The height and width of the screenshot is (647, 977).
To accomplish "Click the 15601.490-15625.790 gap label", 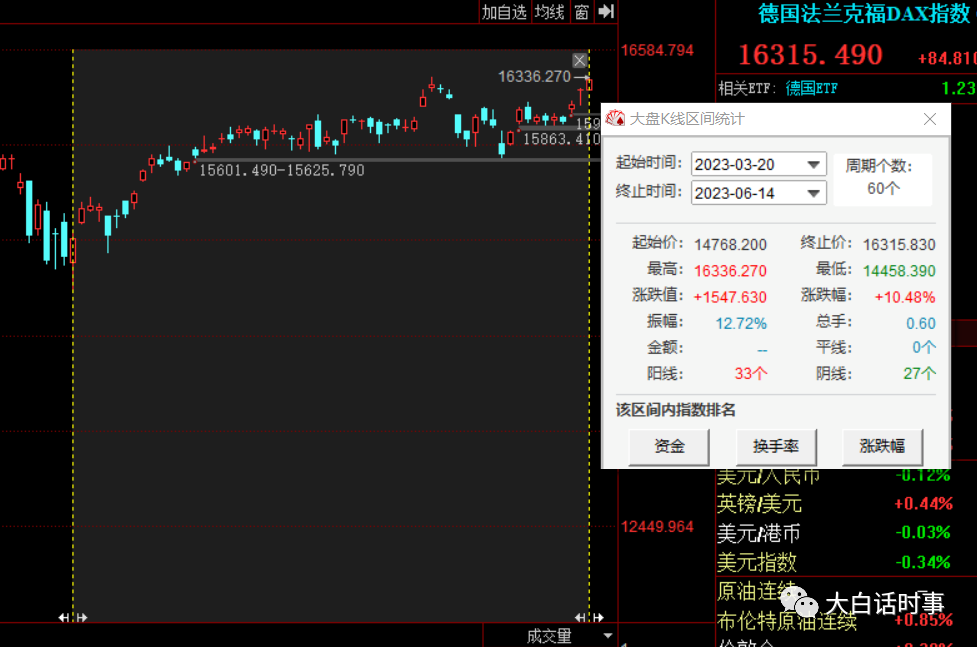I will click(x=282, y=170).
